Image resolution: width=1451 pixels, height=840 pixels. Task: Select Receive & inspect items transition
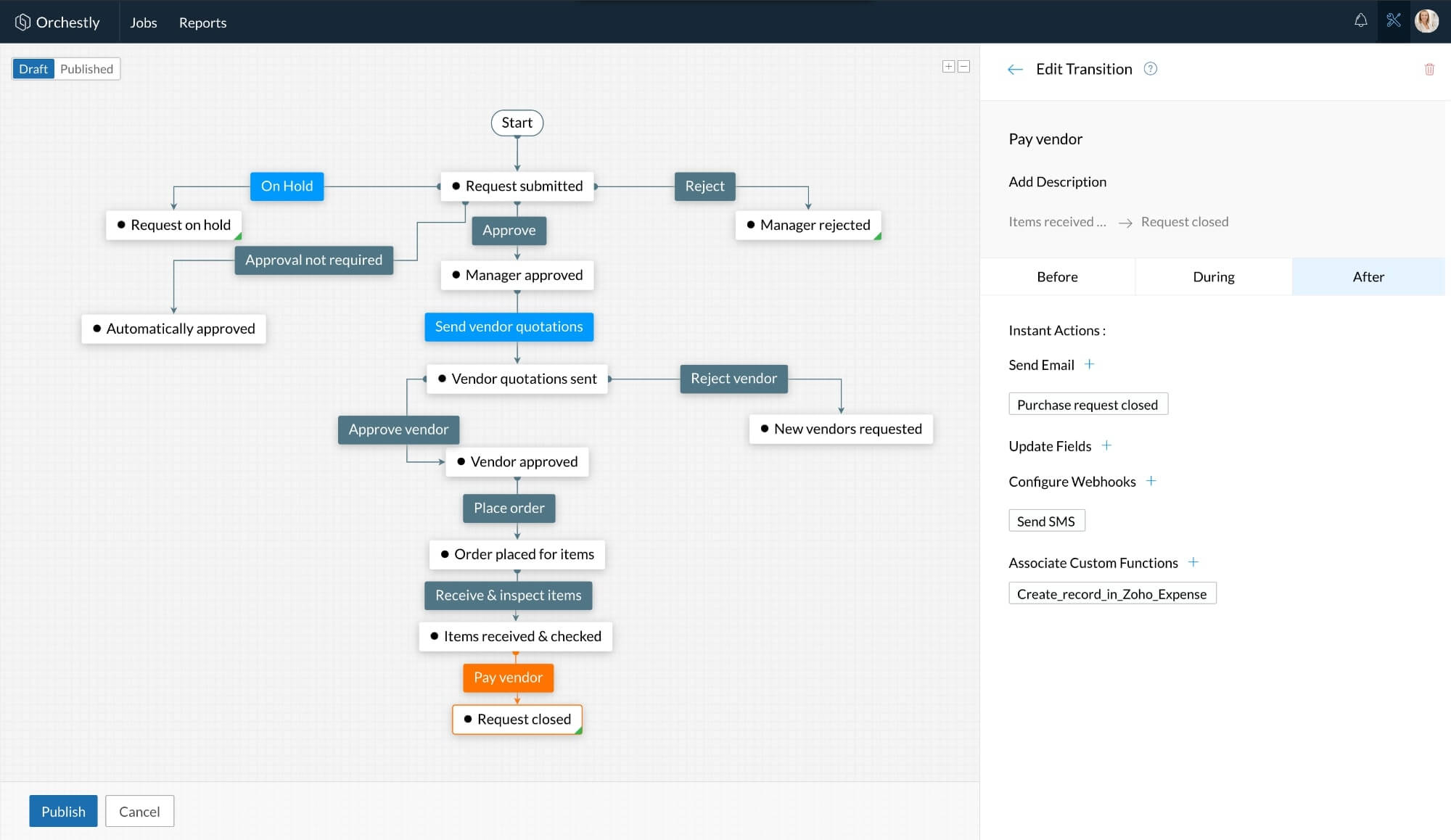(509, 596)
